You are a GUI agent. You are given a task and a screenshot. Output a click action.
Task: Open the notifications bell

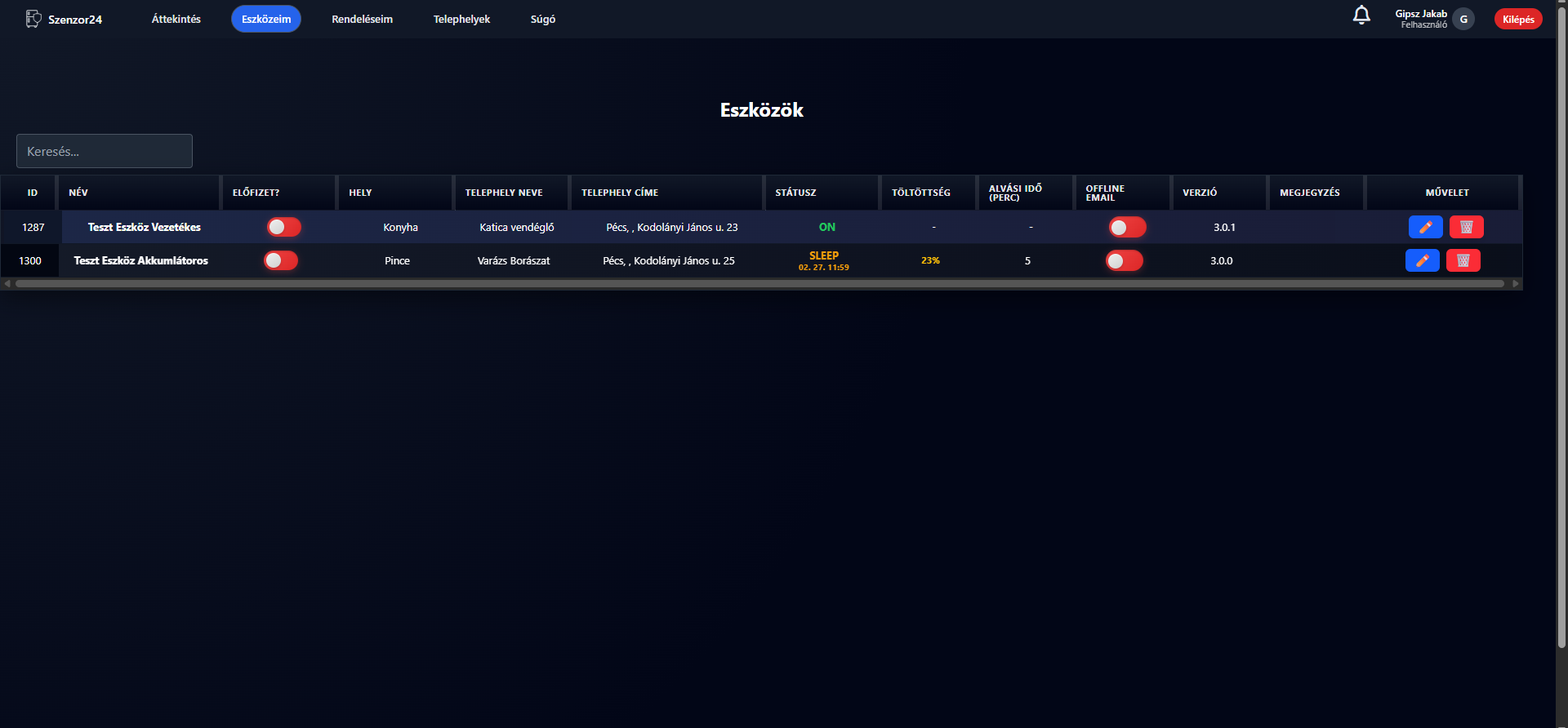tap(1361, 16)
